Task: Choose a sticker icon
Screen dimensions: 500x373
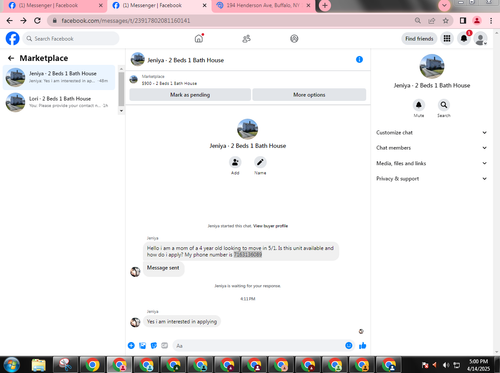Action: 154,346
